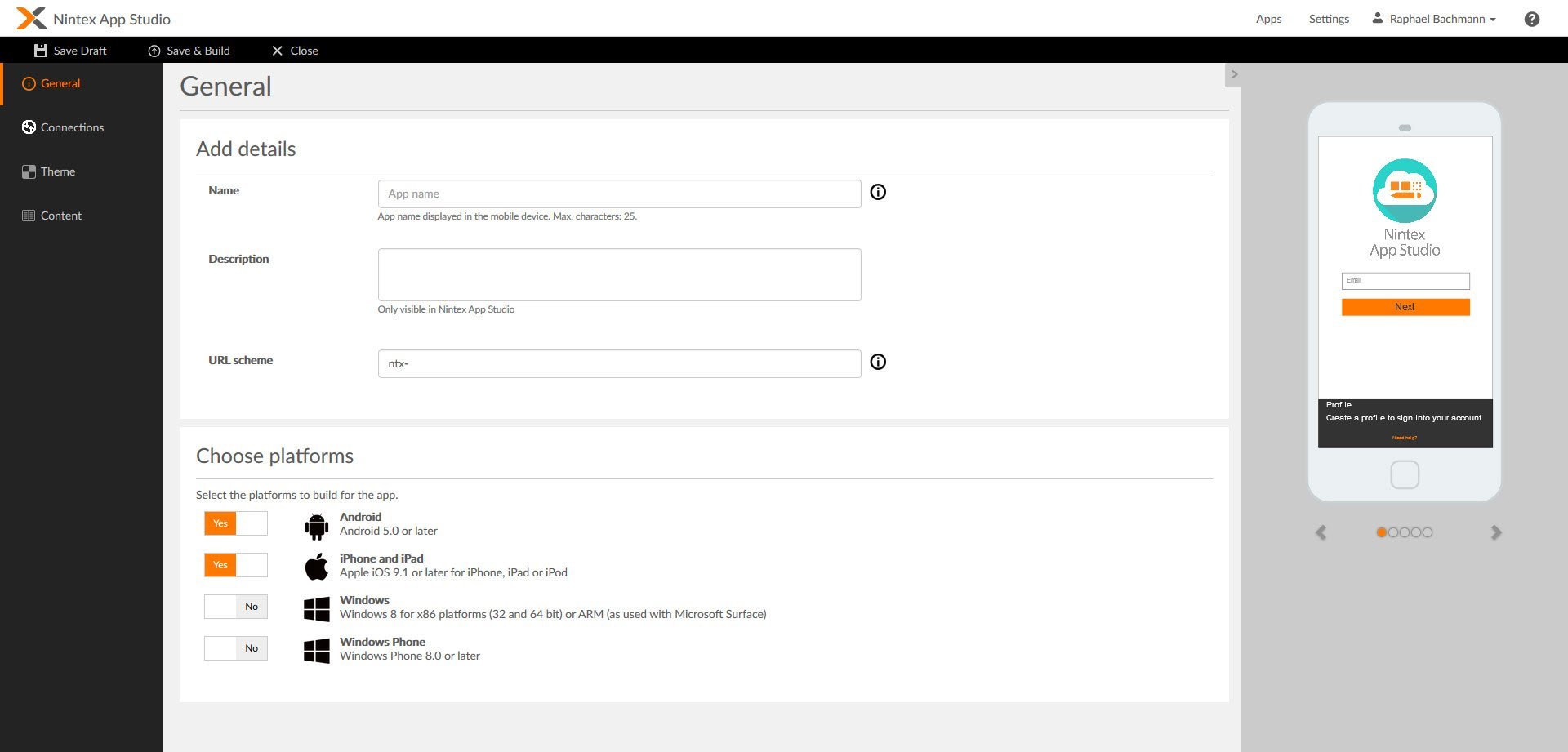Click the Content sidebar icon

pos(29,216)
